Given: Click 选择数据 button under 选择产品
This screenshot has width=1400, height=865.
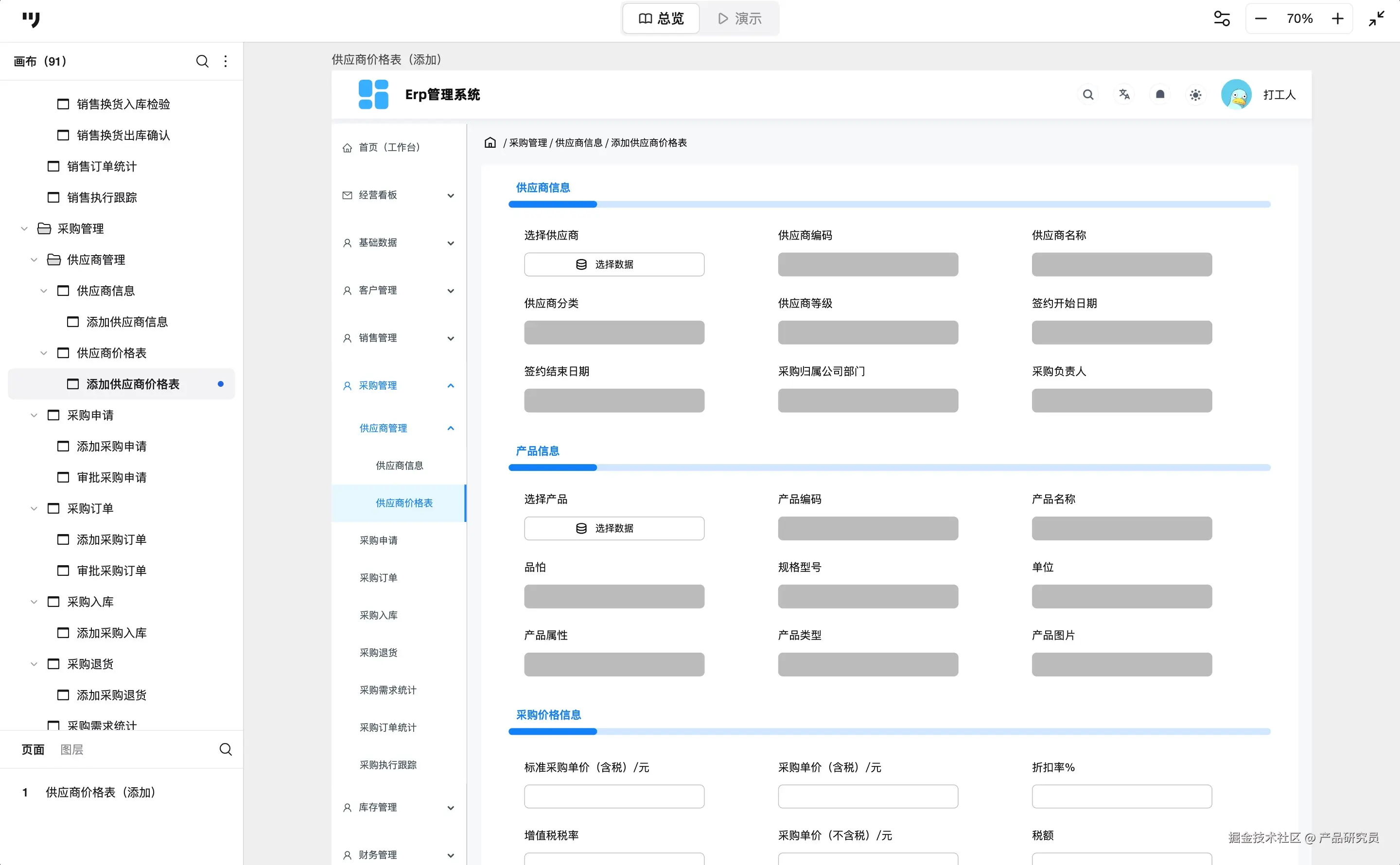Looking at the screenshot, I should point(613,528).
